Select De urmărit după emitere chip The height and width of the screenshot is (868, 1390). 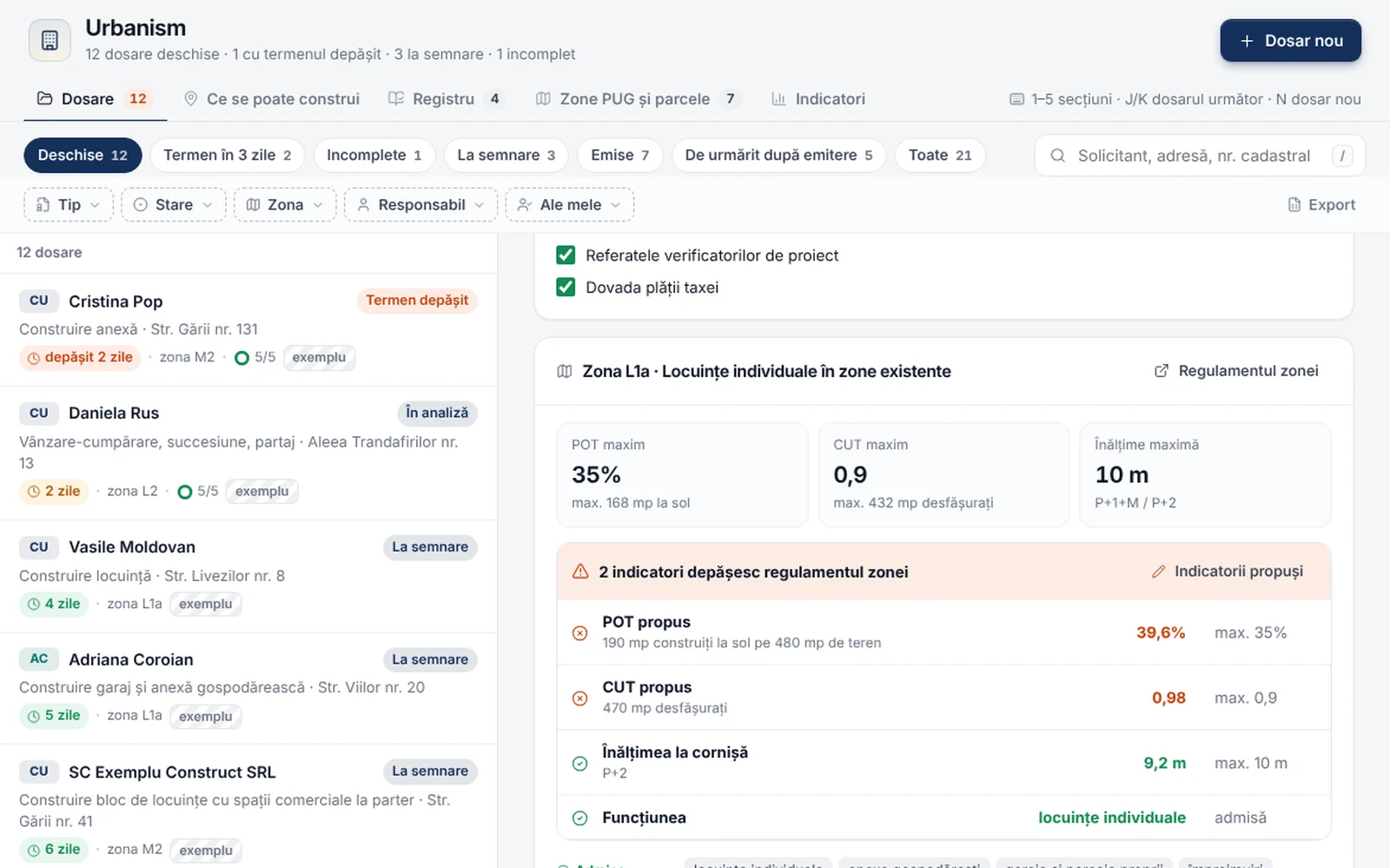778,156
